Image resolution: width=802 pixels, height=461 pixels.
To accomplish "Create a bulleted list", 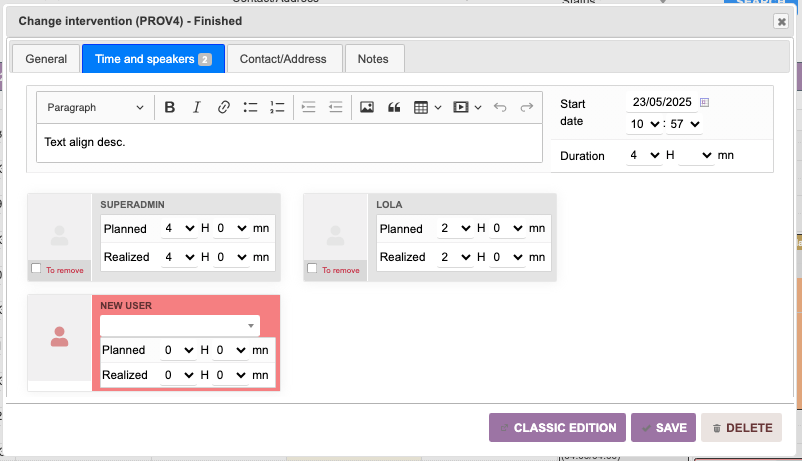I will pos(251,107).
